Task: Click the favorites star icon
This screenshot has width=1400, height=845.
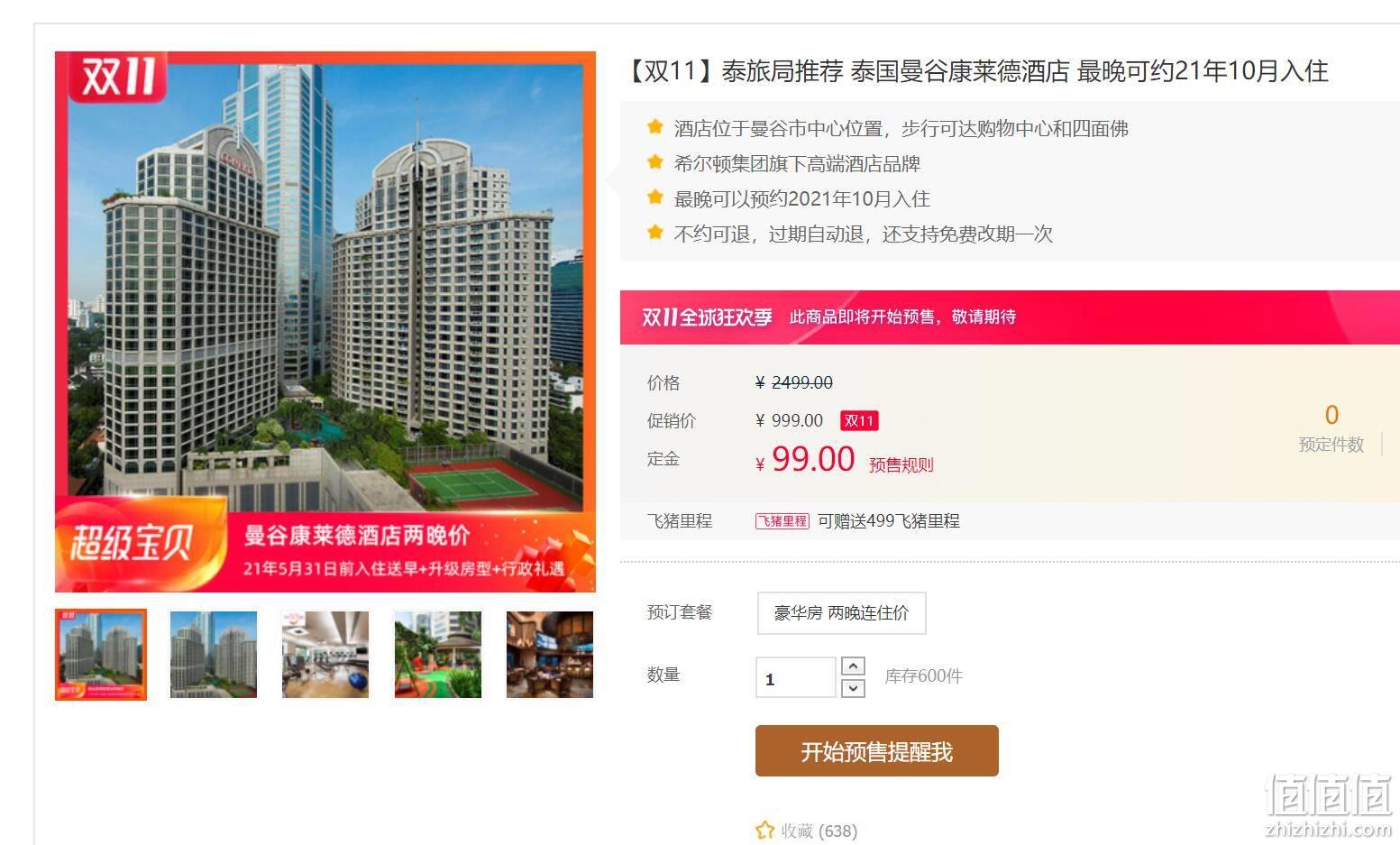Action: [764, 830]
